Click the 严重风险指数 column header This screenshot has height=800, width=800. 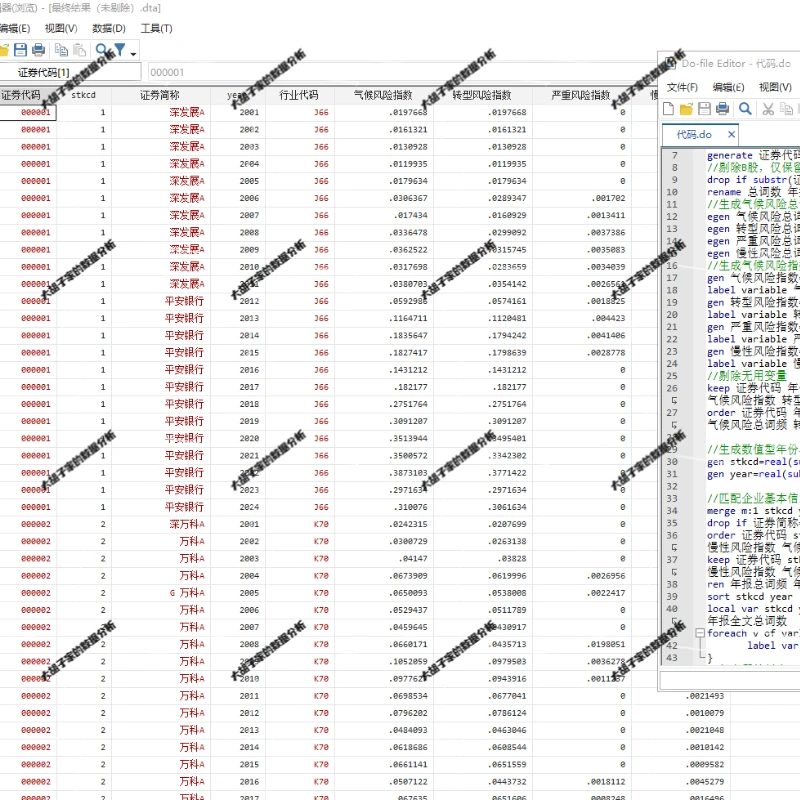tap(581, 95)
